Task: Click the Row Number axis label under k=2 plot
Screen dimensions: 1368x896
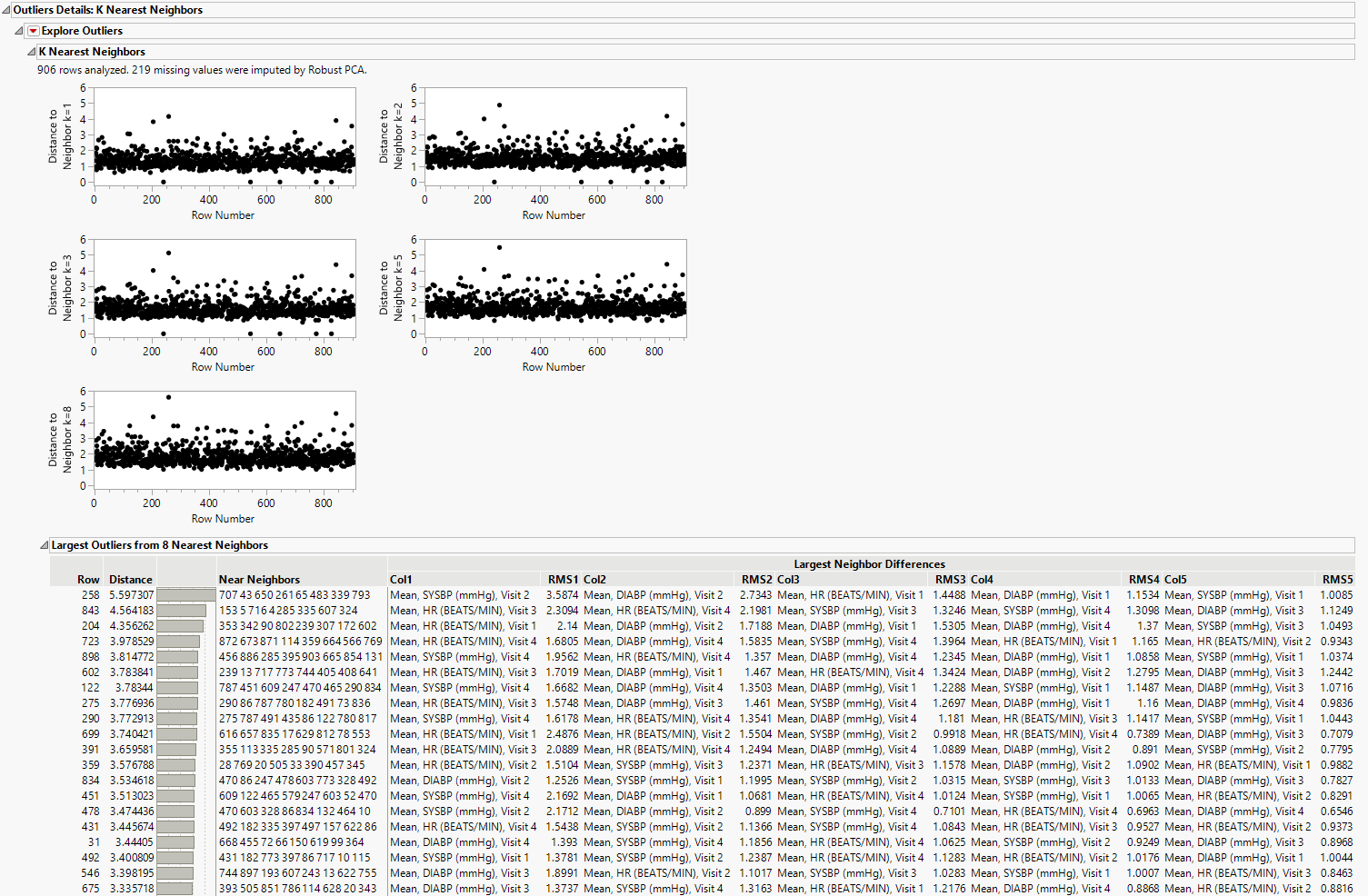Action: coord(554,215)
